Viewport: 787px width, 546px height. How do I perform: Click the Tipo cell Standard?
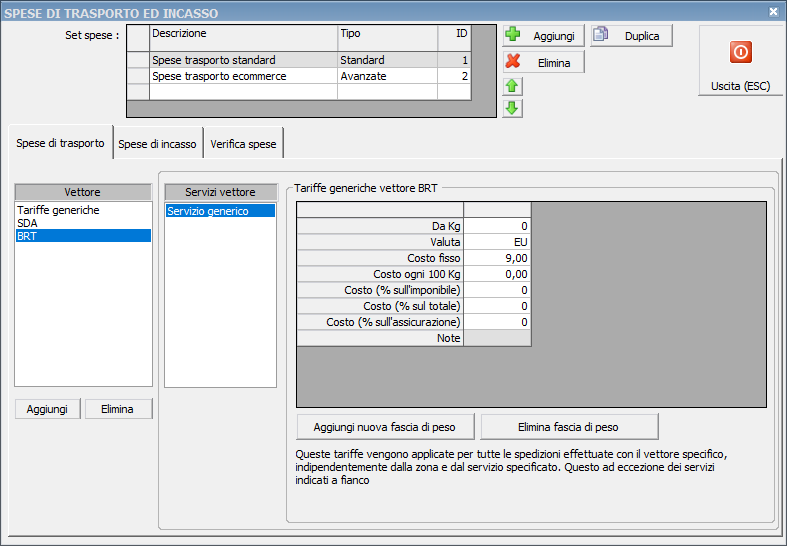[x=387, y=60]
